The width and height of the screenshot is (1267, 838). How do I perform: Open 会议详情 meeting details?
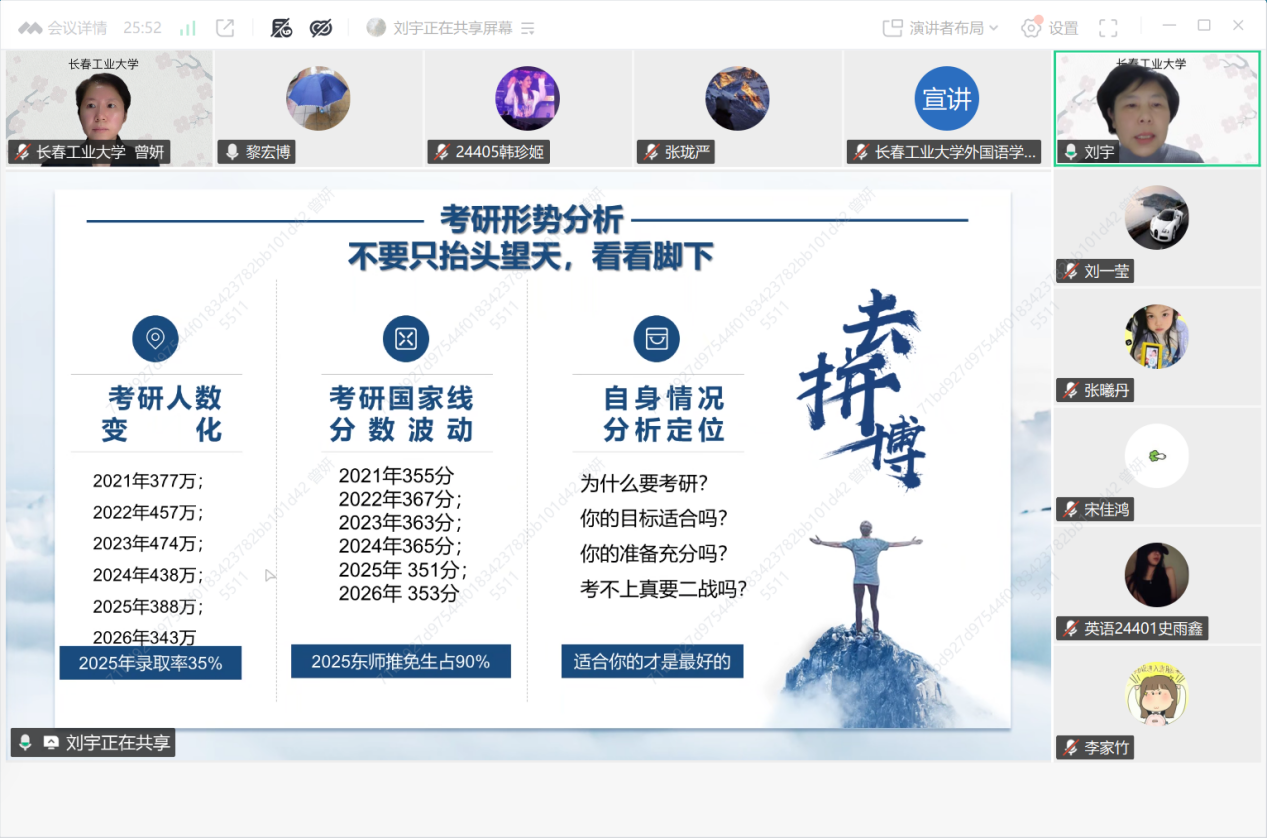tap(62, 28)
